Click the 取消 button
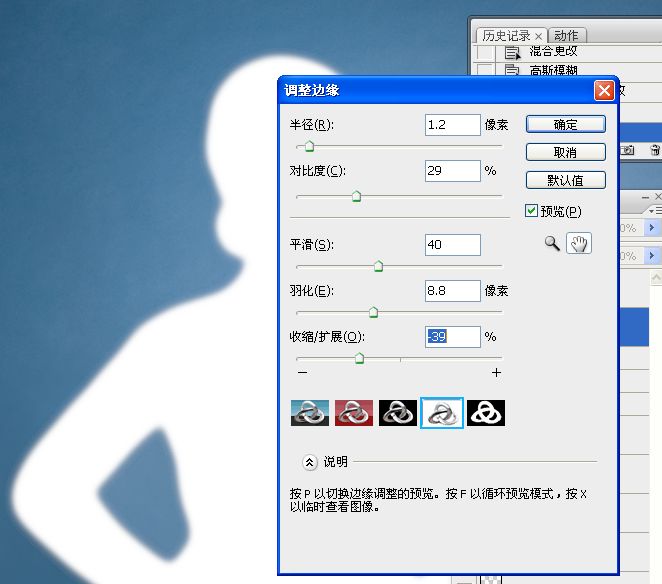The height and width of the screenshot is (584, 662). click(x=566, y=152)
